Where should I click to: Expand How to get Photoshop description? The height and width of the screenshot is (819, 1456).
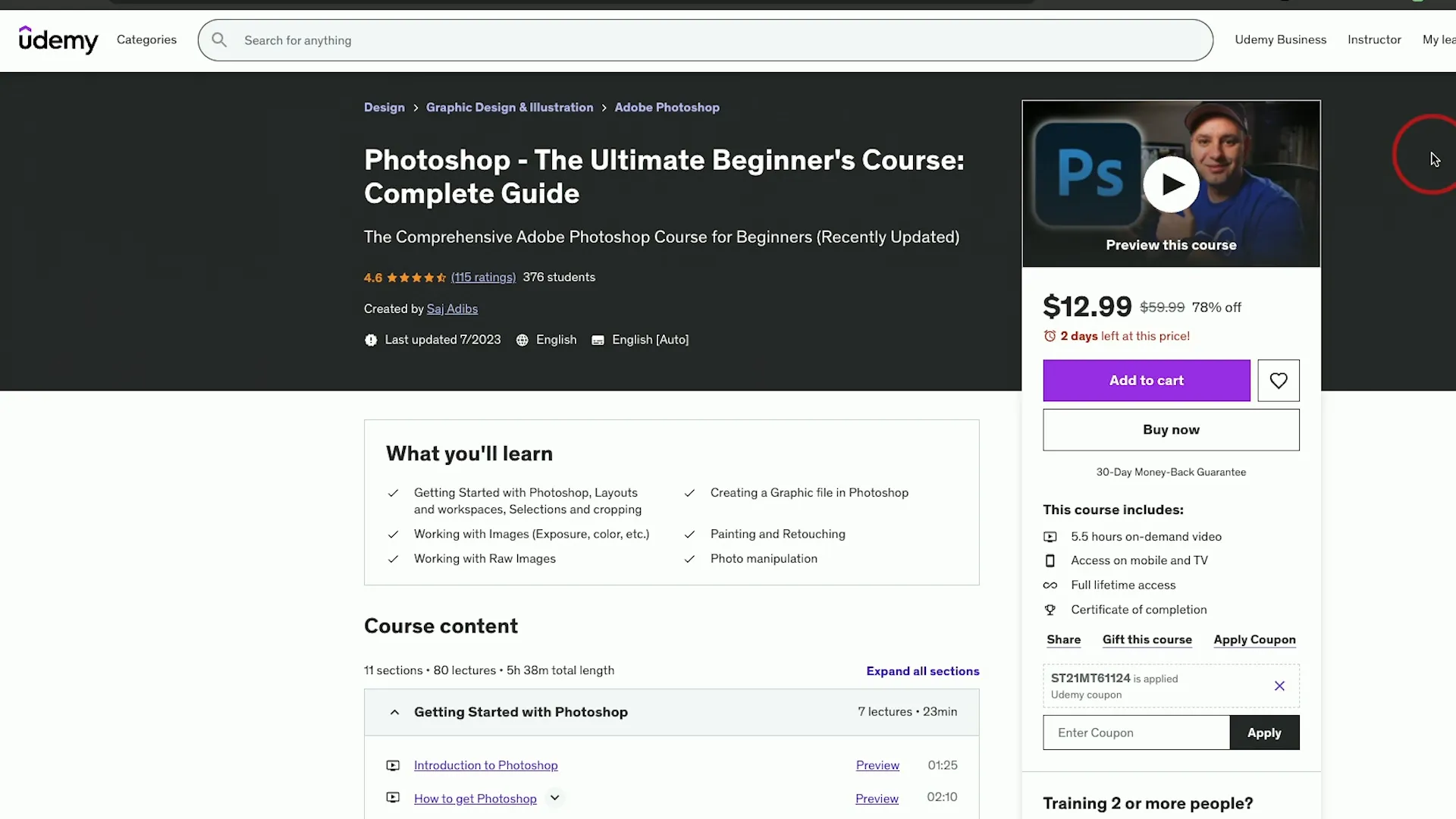coord(555,798)
